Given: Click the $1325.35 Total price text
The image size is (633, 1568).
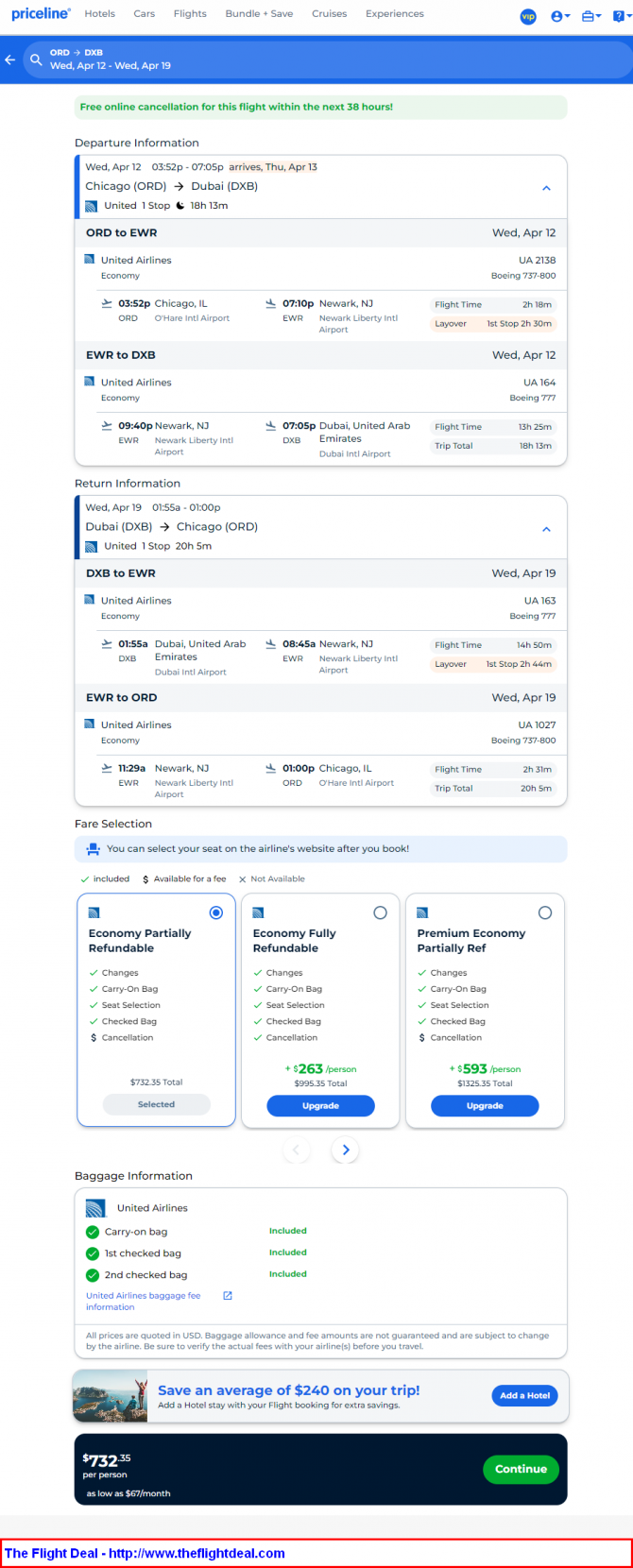Looking at the screenshot, I should 485,1083.
